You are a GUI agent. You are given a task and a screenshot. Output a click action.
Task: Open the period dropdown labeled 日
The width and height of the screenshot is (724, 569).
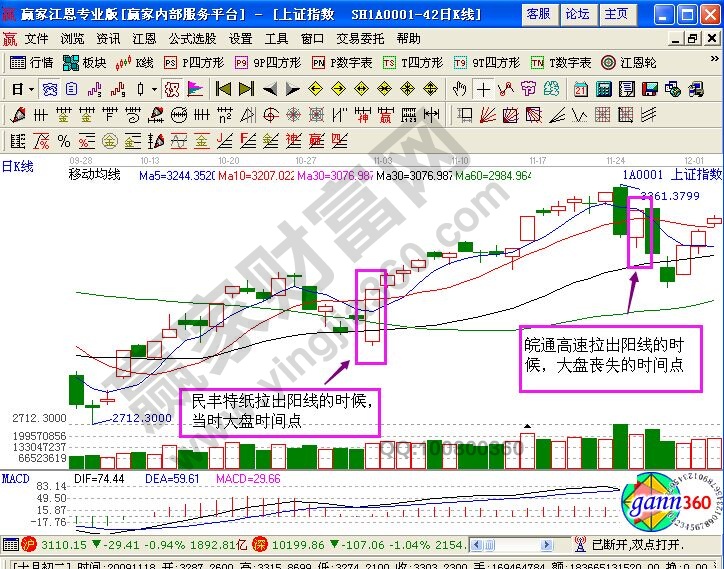21,88
